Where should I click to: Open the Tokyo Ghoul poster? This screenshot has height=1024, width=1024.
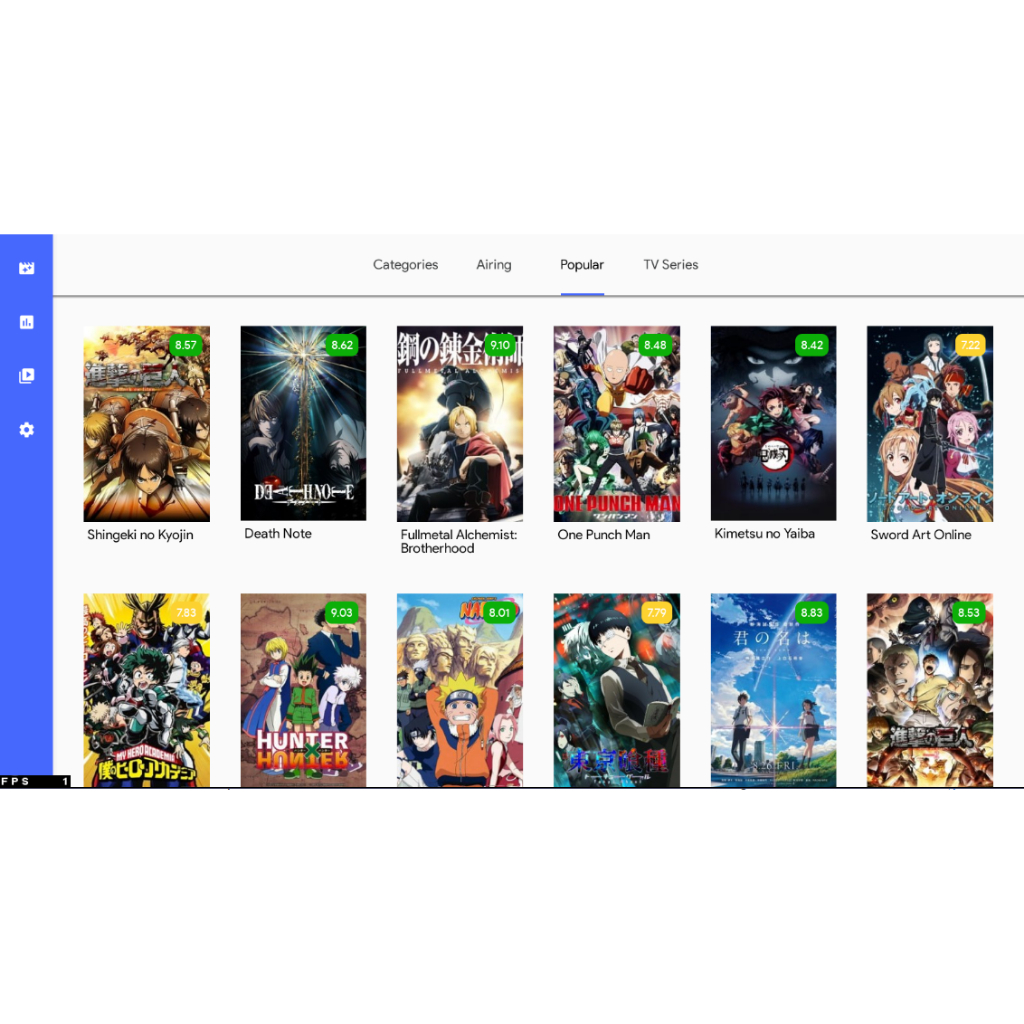pos(616,690)
